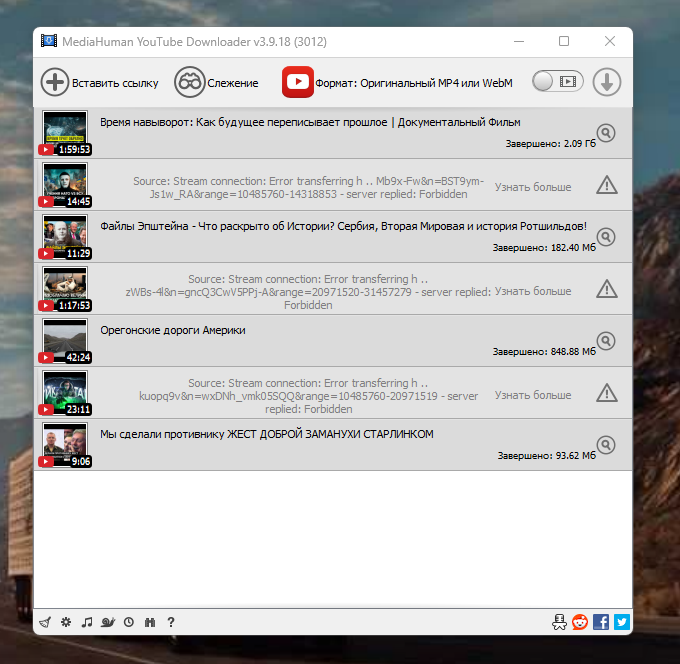Locate Время навыворот file with magnifier icon
This screenshot has width=680, height=664.
[x=606, y=133]
